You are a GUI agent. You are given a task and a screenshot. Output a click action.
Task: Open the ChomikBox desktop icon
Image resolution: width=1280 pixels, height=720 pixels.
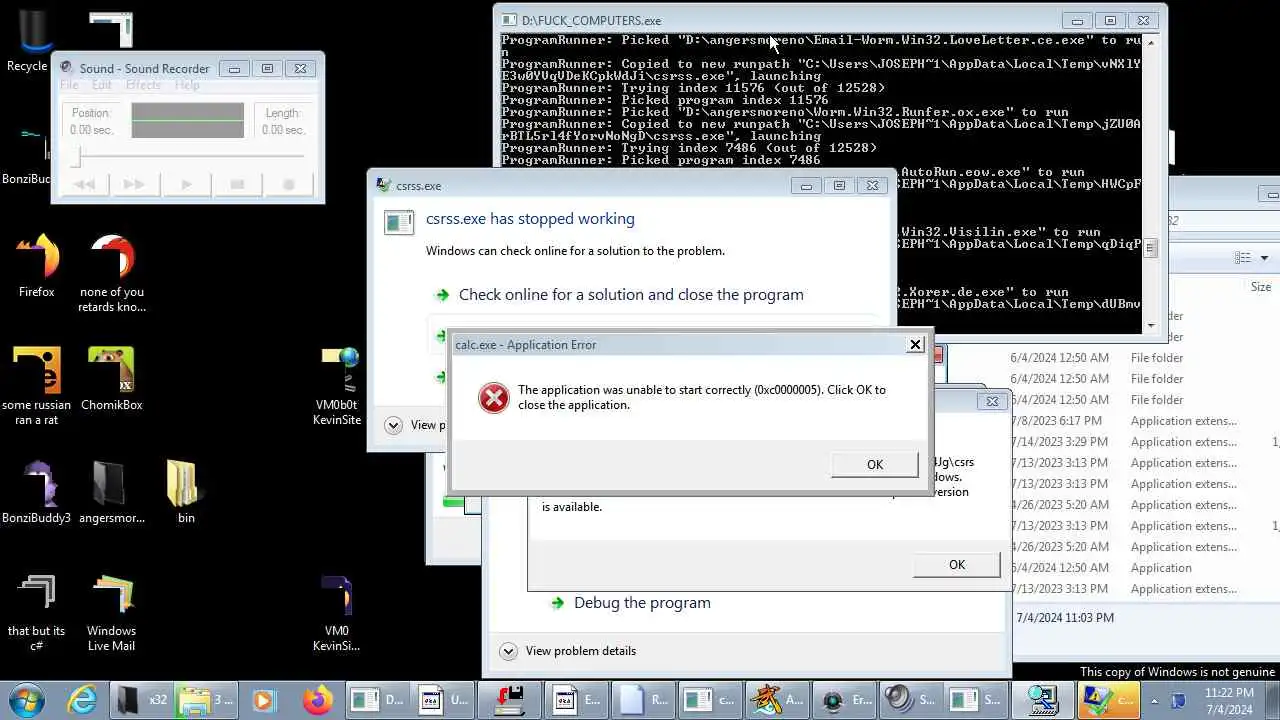tap(111, 380)
